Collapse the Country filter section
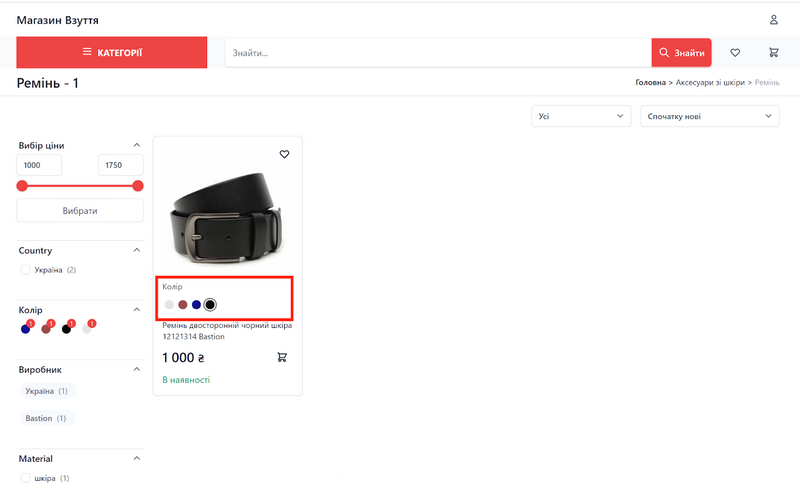This screenshot has height=494, width=800. (x=137, y=250)
